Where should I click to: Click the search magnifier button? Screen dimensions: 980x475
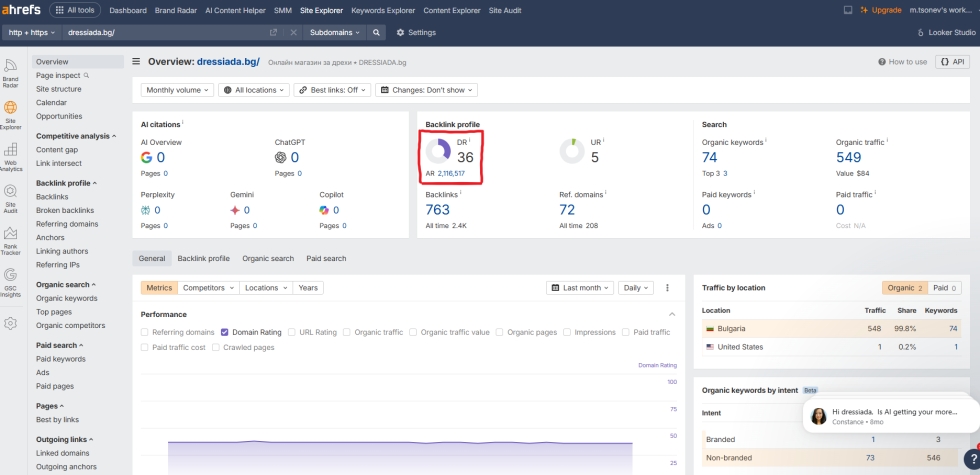tap(376, 32)
